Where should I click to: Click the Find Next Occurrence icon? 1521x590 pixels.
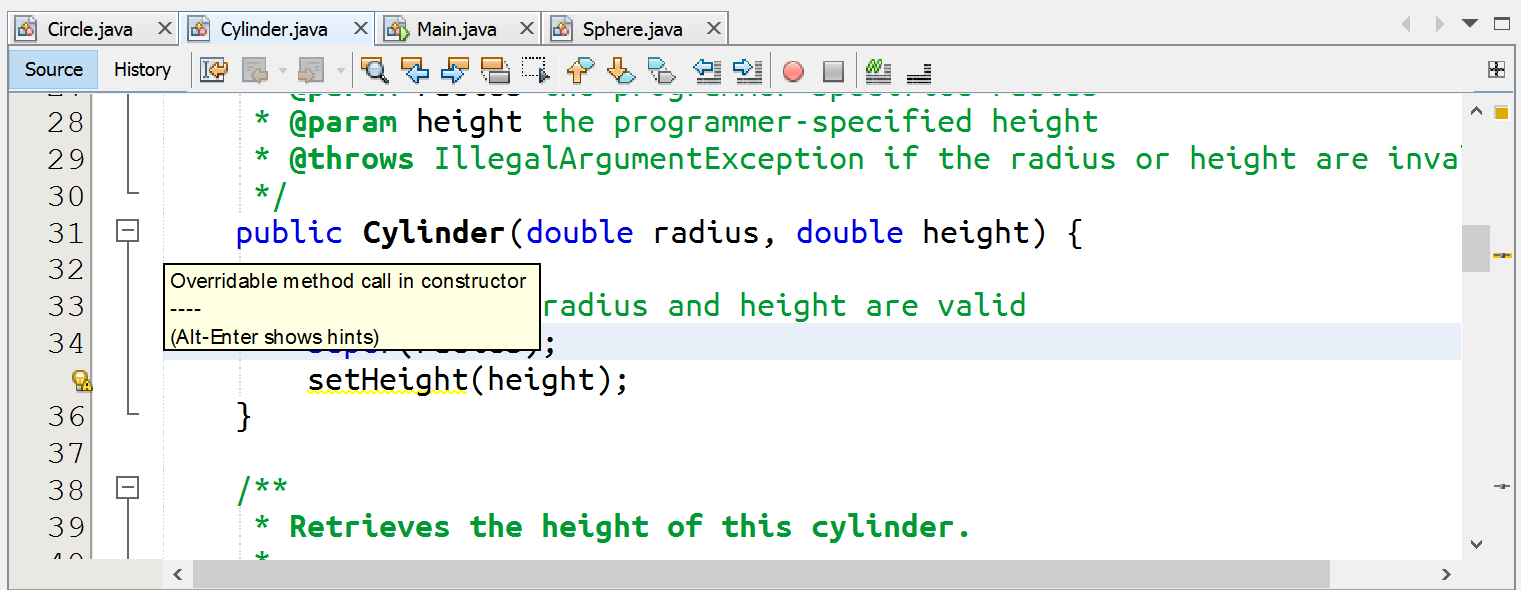point(455,70)
